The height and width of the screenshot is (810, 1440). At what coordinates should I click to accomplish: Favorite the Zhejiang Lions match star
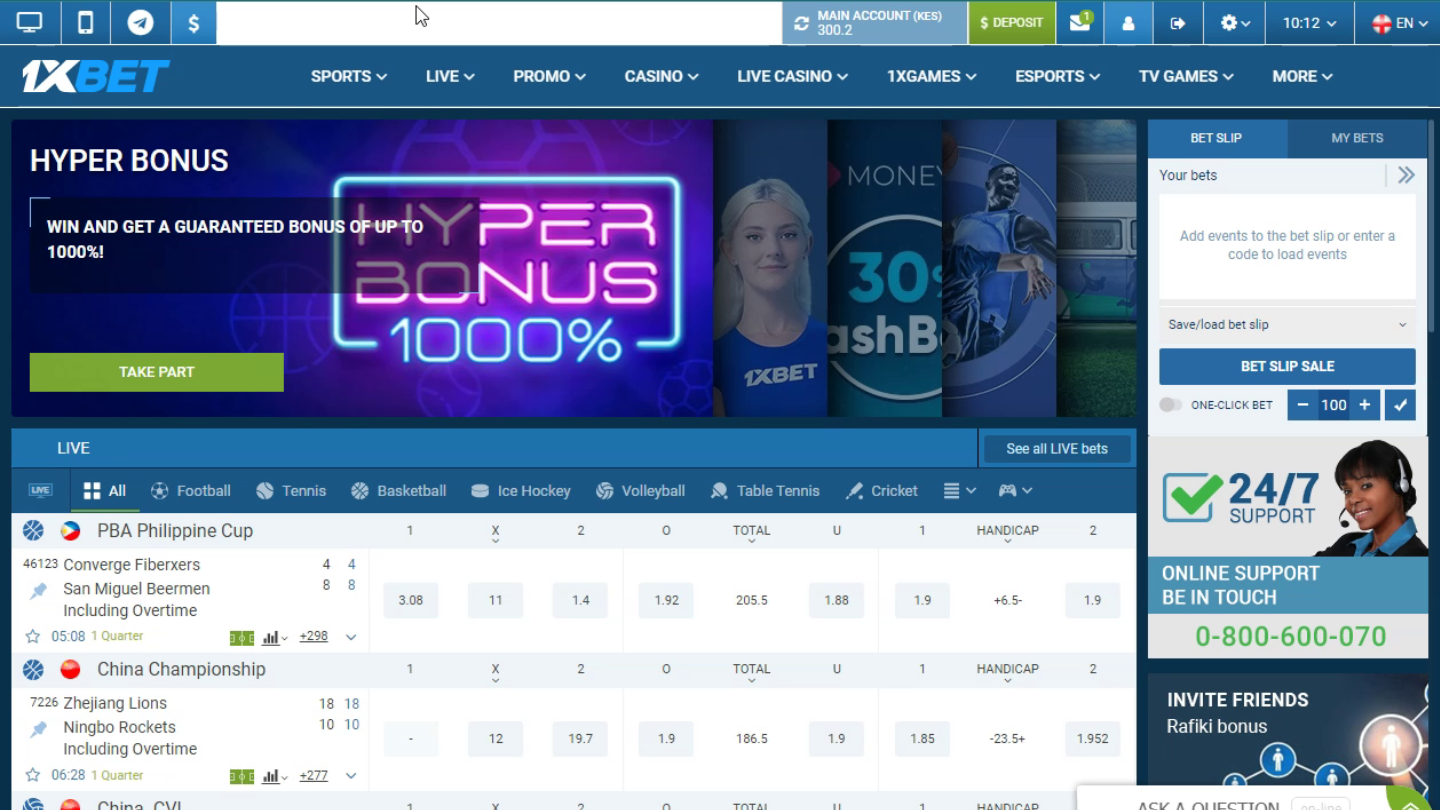click(x=32, y=775)
